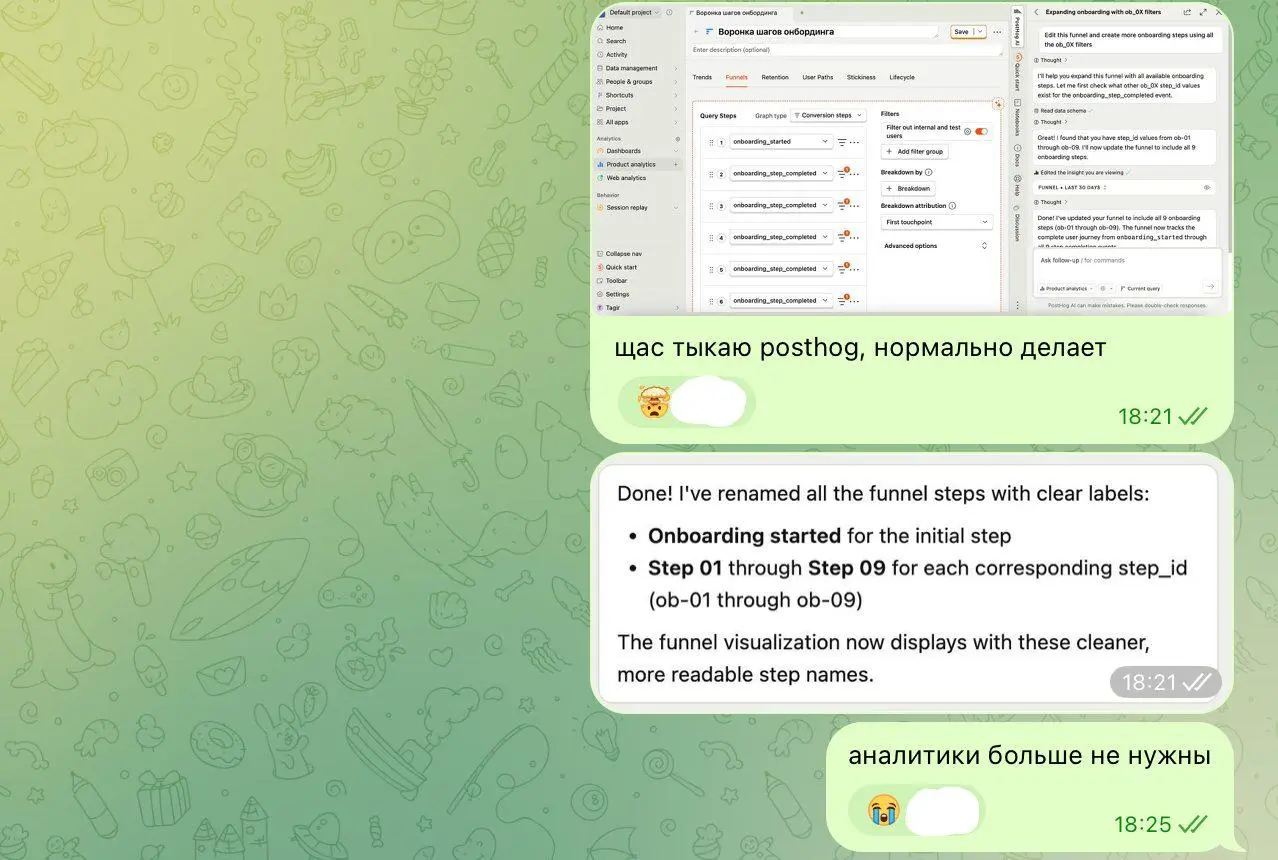The image size is (1278, 860).
Task: Expand Advanced options
Action: point(936,246)
